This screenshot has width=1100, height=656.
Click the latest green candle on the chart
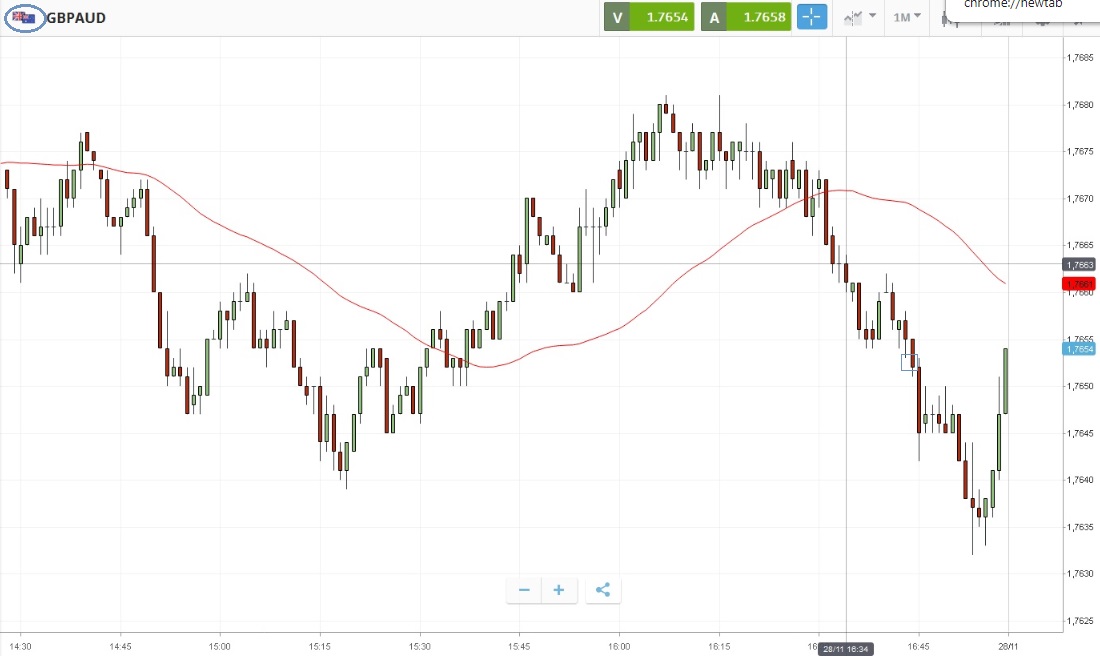pyautogui.click(x=1005, y=381)
